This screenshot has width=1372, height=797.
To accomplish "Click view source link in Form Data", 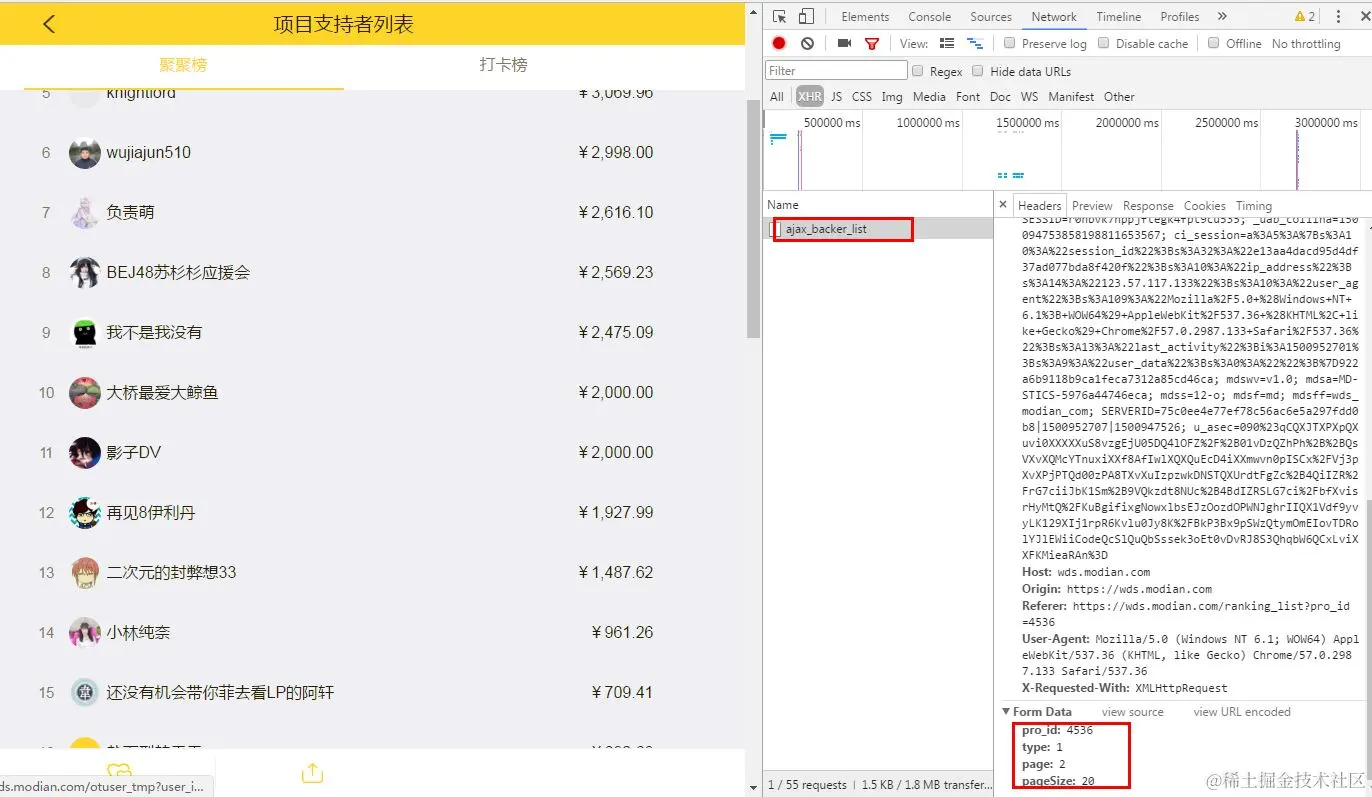I will coord(1133,712).
